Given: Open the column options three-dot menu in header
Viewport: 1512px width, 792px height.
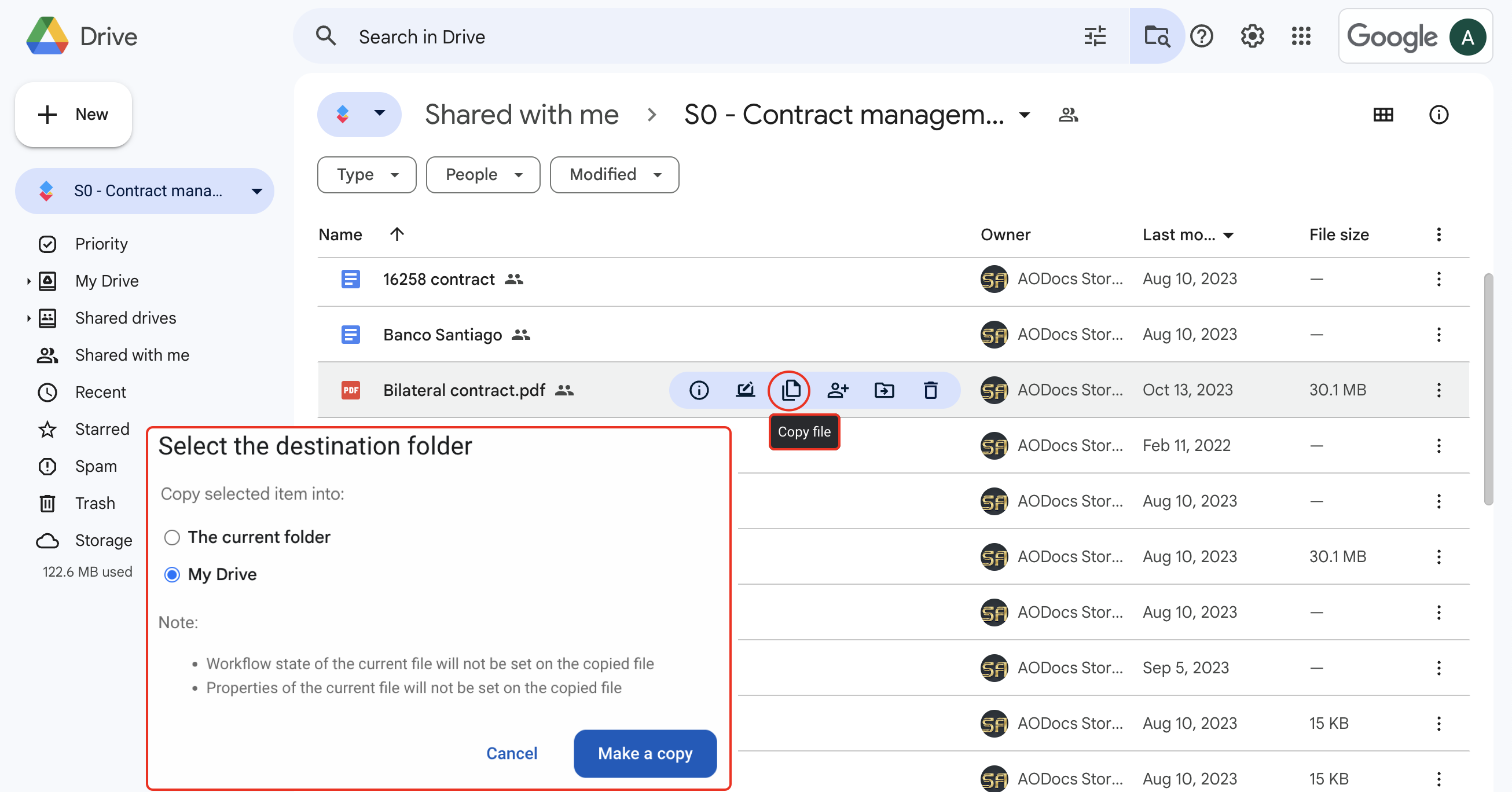Looking at the screenshot, I should [1438, 235].
